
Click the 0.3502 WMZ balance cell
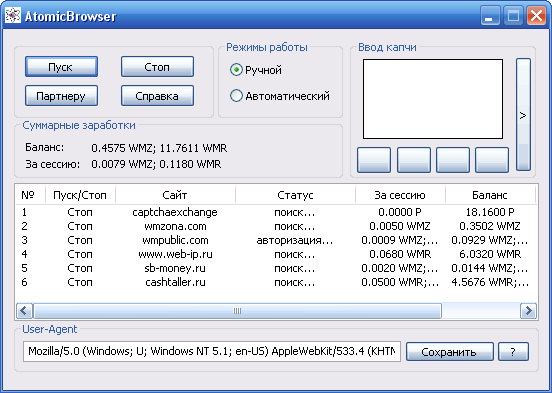pos(490,226)
